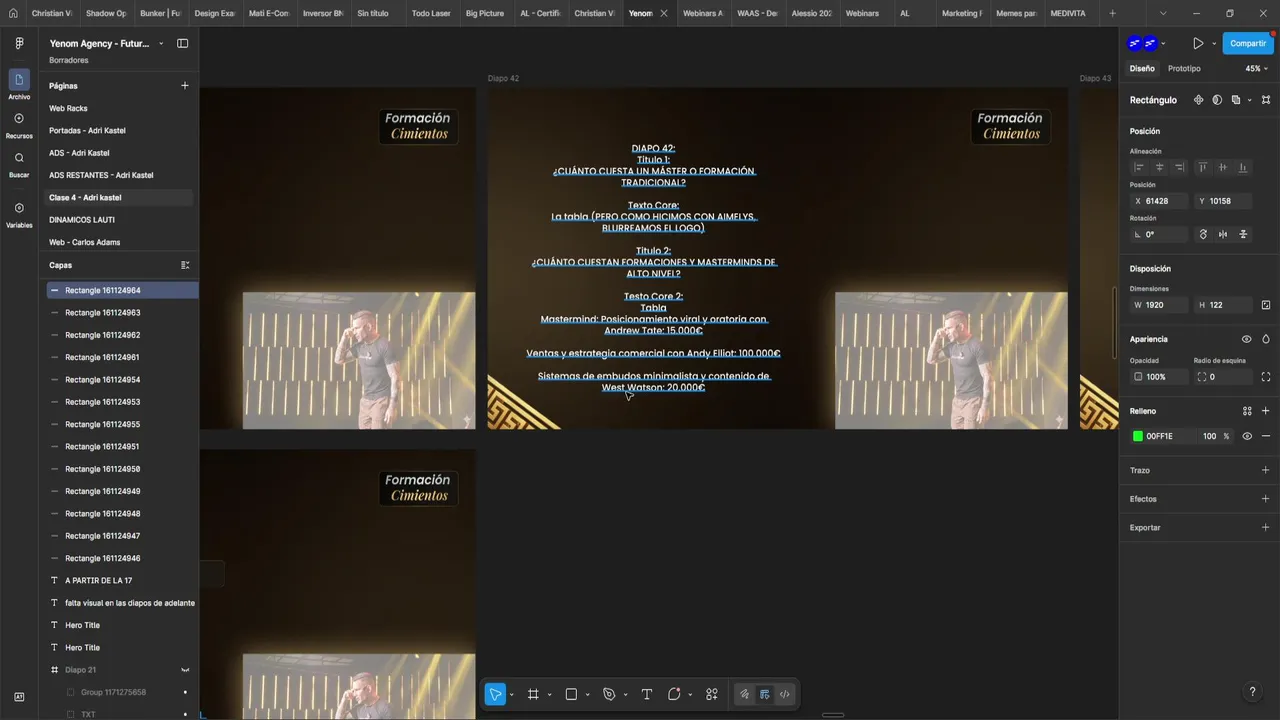Image resolution: width=1280 pixels, height=720 pixels.
Task: Remove the fill with minus button
Action: pos(1266,436)
